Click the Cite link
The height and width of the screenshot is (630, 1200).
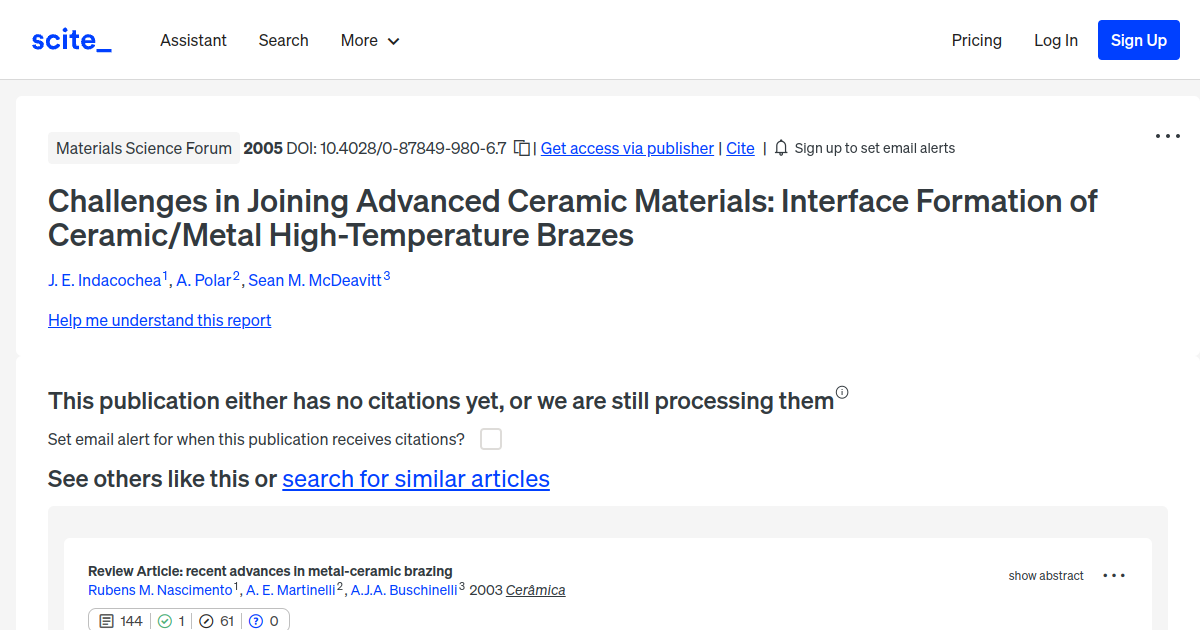pyautogui.click(x=740, y=147)
